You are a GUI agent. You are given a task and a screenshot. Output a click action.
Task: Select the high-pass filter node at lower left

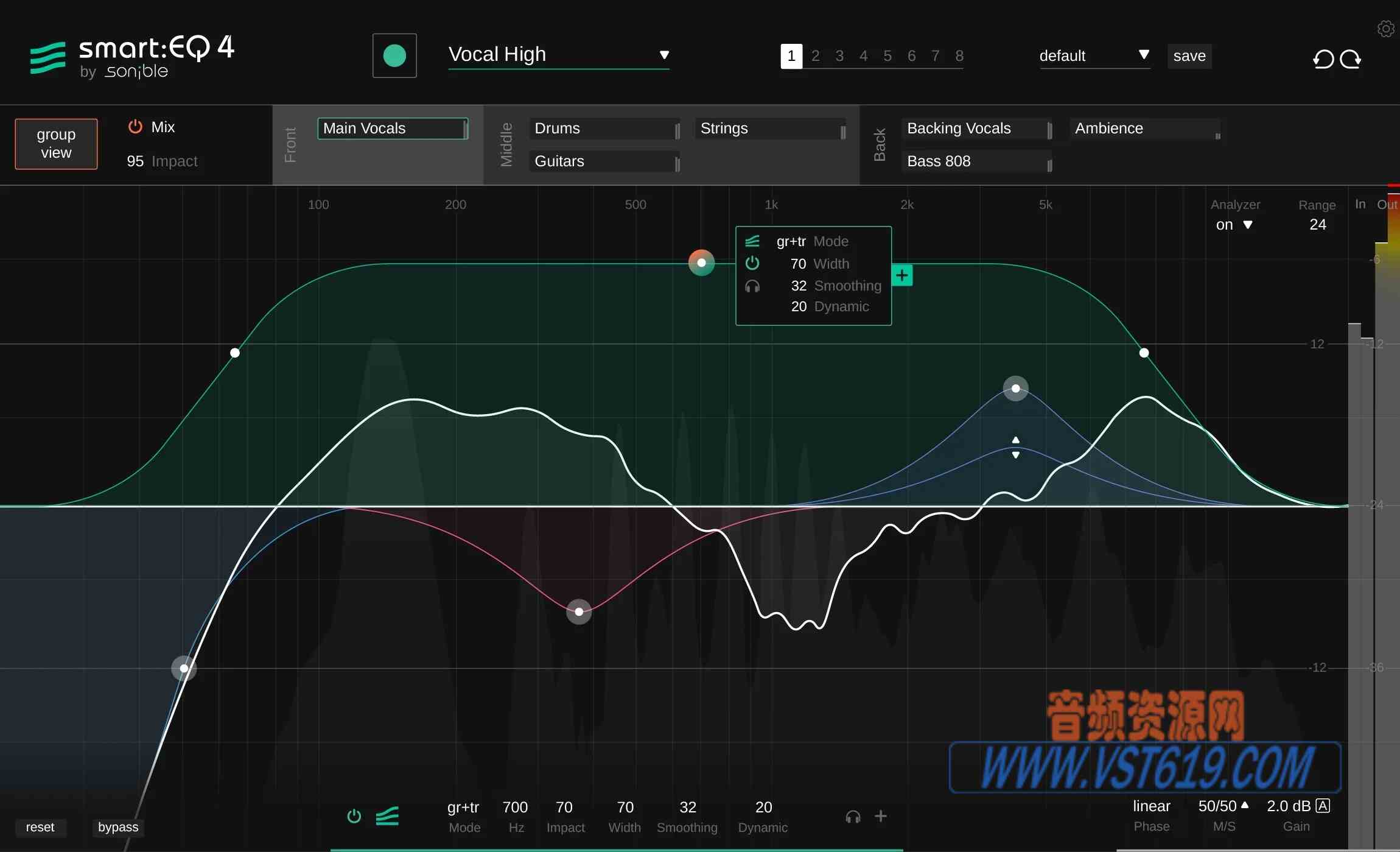(184, 668)
